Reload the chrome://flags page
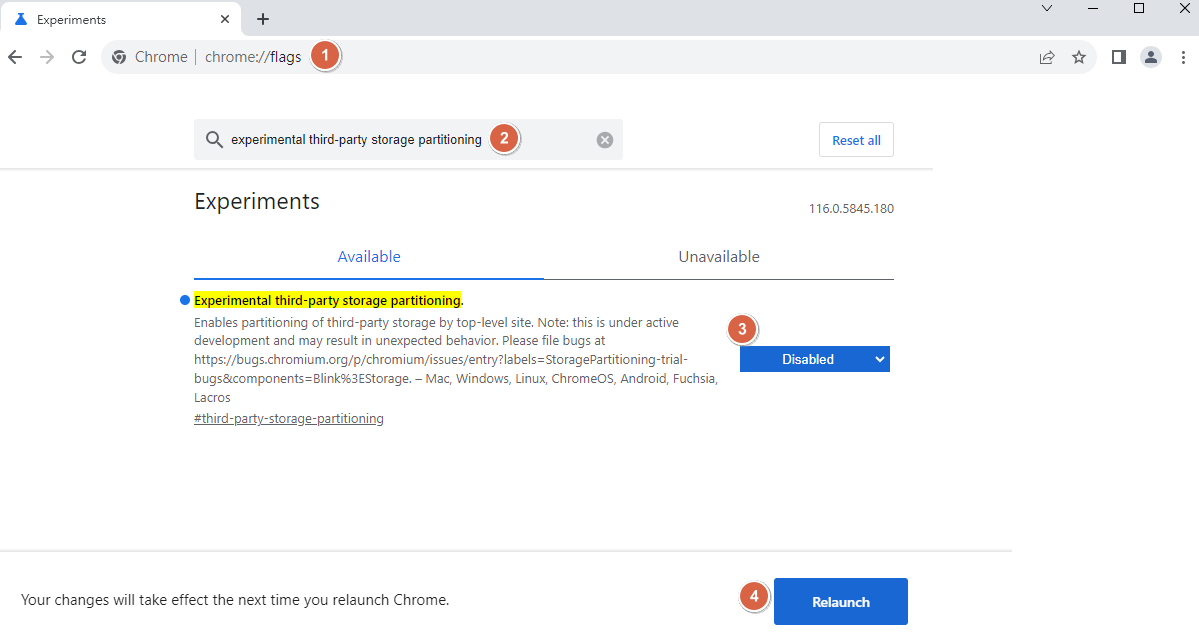This screenshot has height=633, width=1199. point(79,57)
